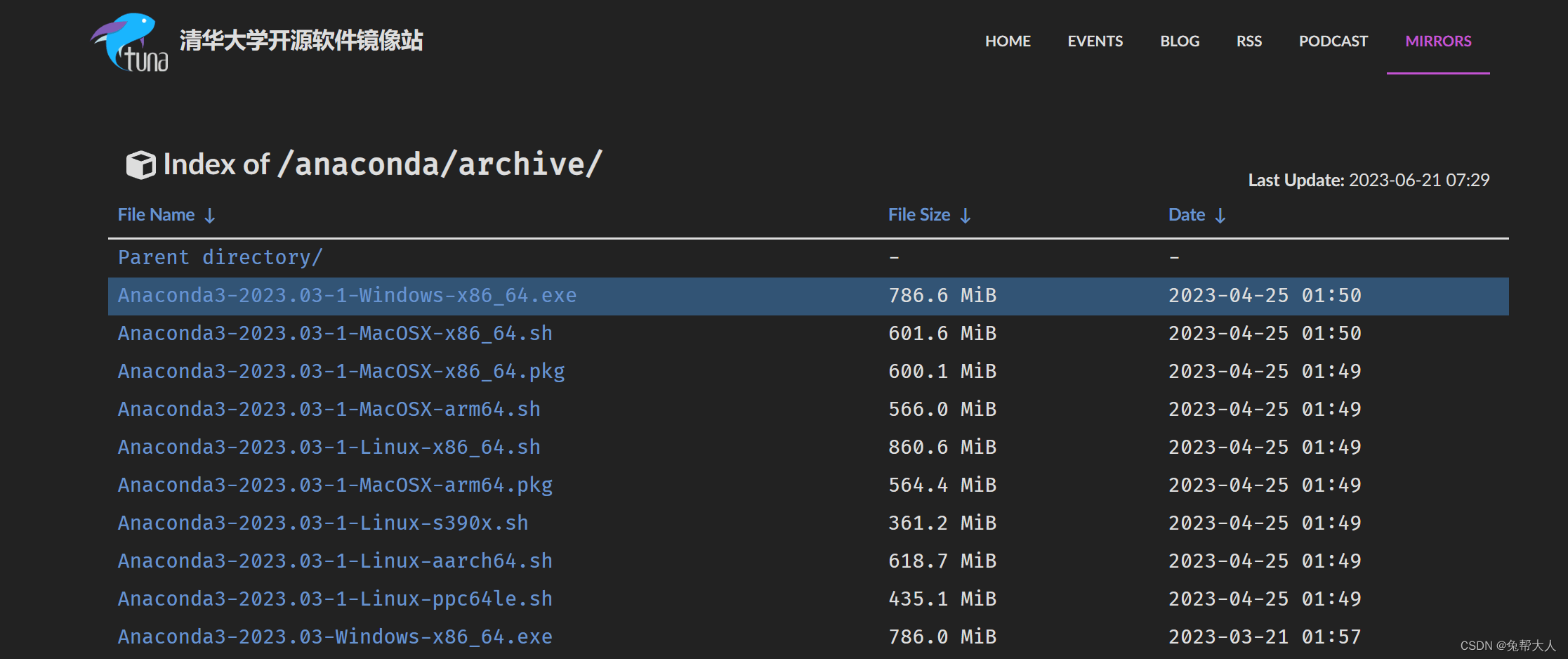This screenshot has width=1568, height=659.
Task: Open the BLOG menu item
Action: [x=1180, y=41]
